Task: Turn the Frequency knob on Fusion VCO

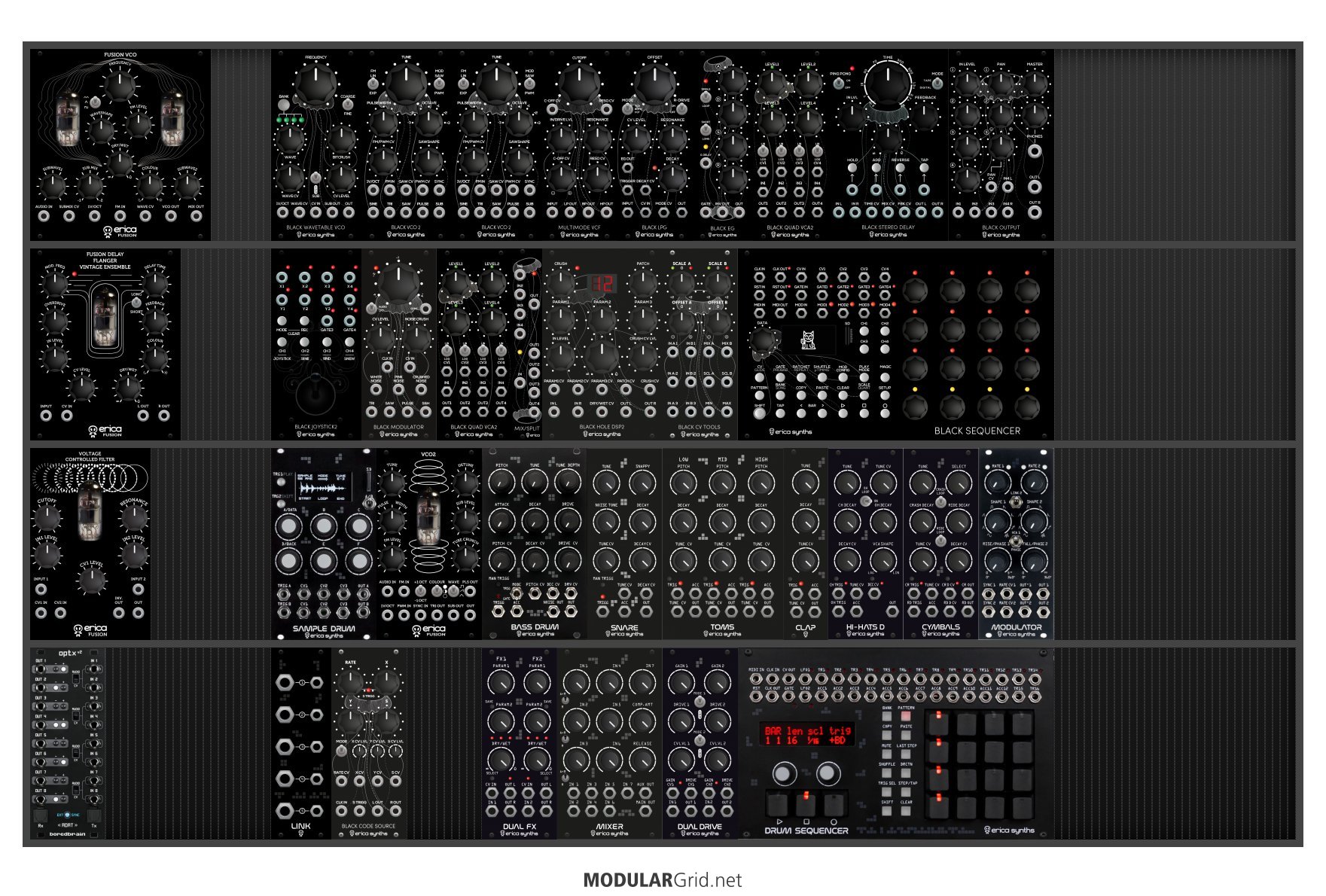Action: coord(120,85)
